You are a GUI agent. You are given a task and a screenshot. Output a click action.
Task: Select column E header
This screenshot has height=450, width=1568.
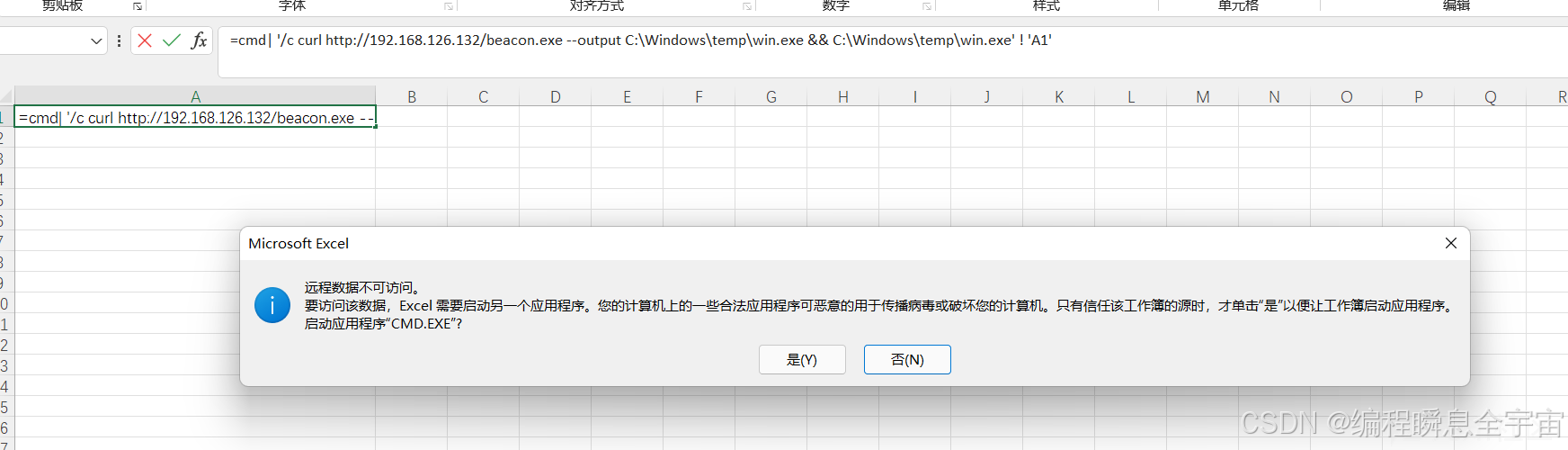(628, 96)
